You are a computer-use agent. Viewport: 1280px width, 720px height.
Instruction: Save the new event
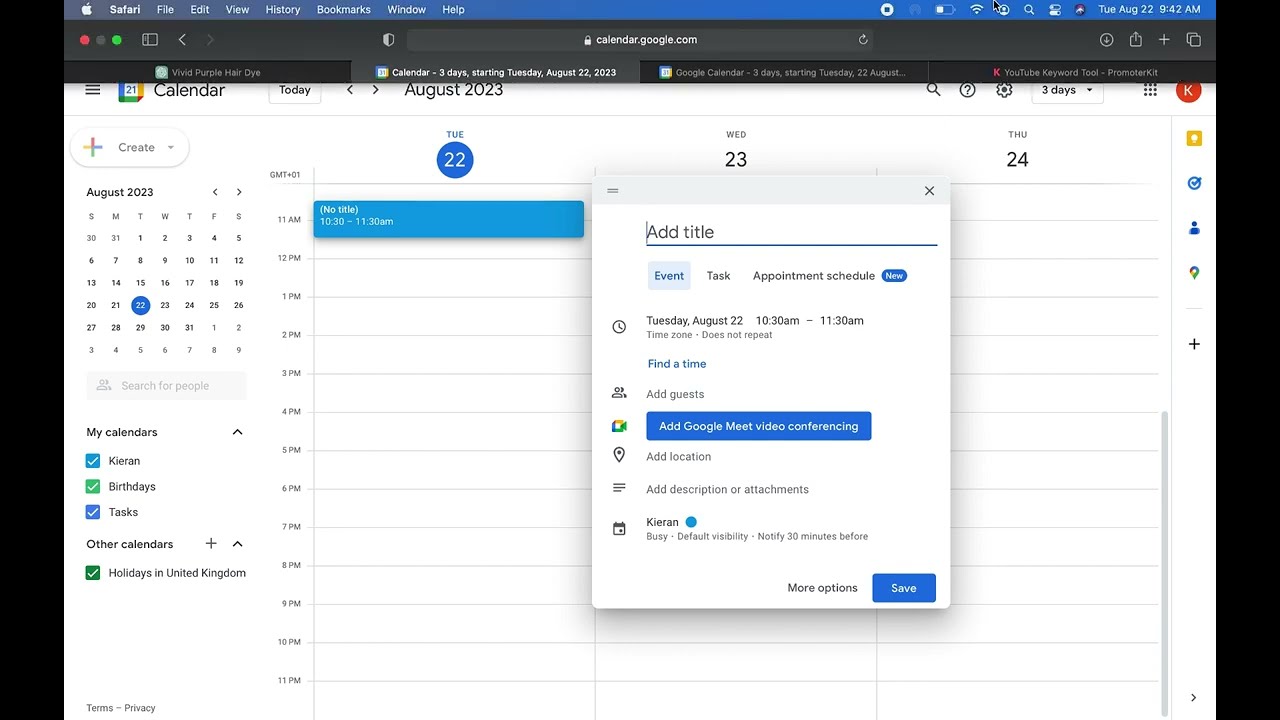coord(904,588)
